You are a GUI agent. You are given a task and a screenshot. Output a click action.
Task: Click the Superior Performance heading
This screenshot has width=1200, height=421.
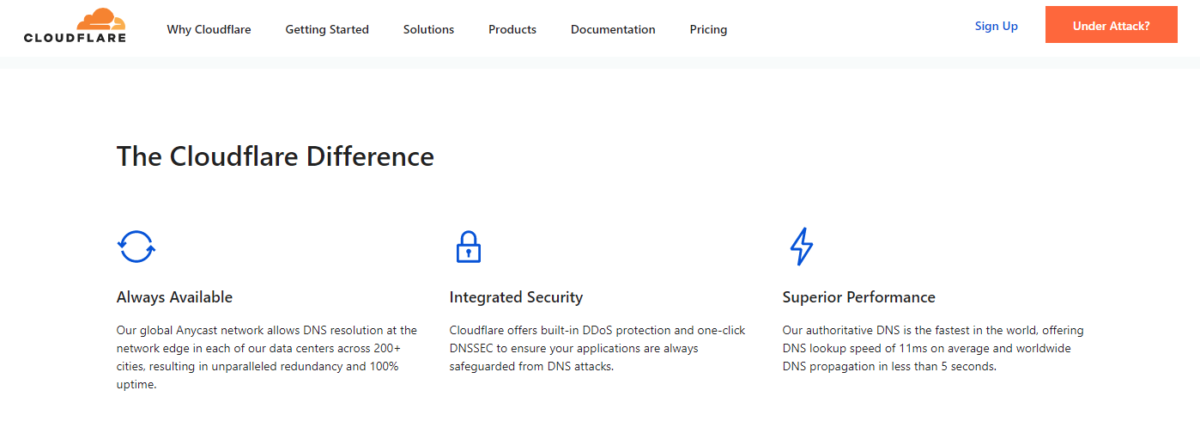[858, 297]
